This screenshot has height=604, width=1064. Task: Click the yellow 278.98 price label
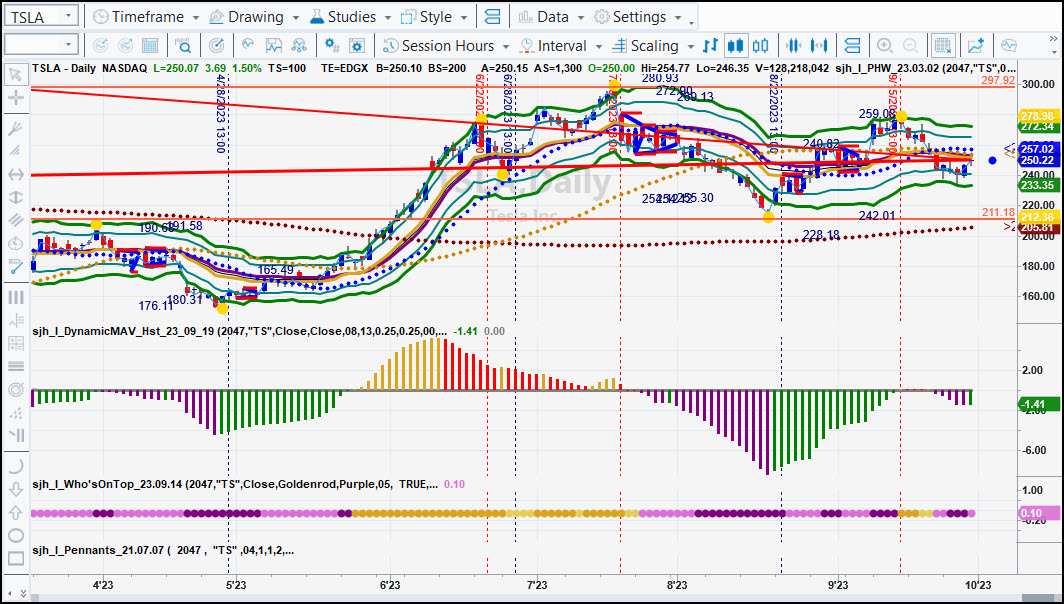1037,116
